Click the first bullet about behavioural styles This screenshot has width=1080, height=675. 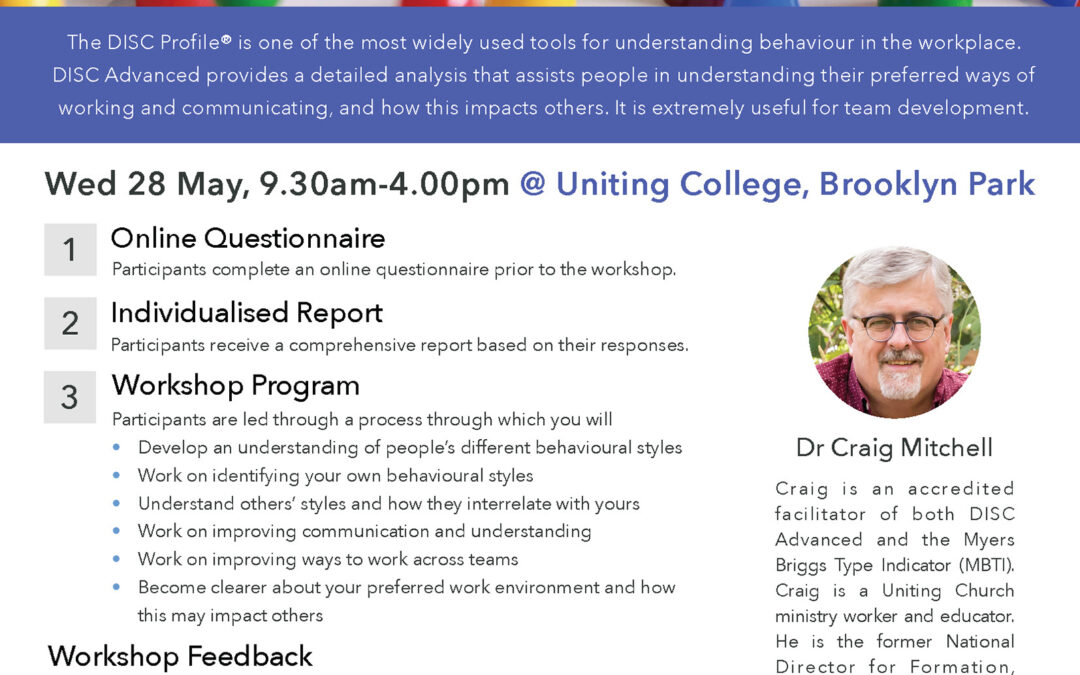click(x=410, y=448)
